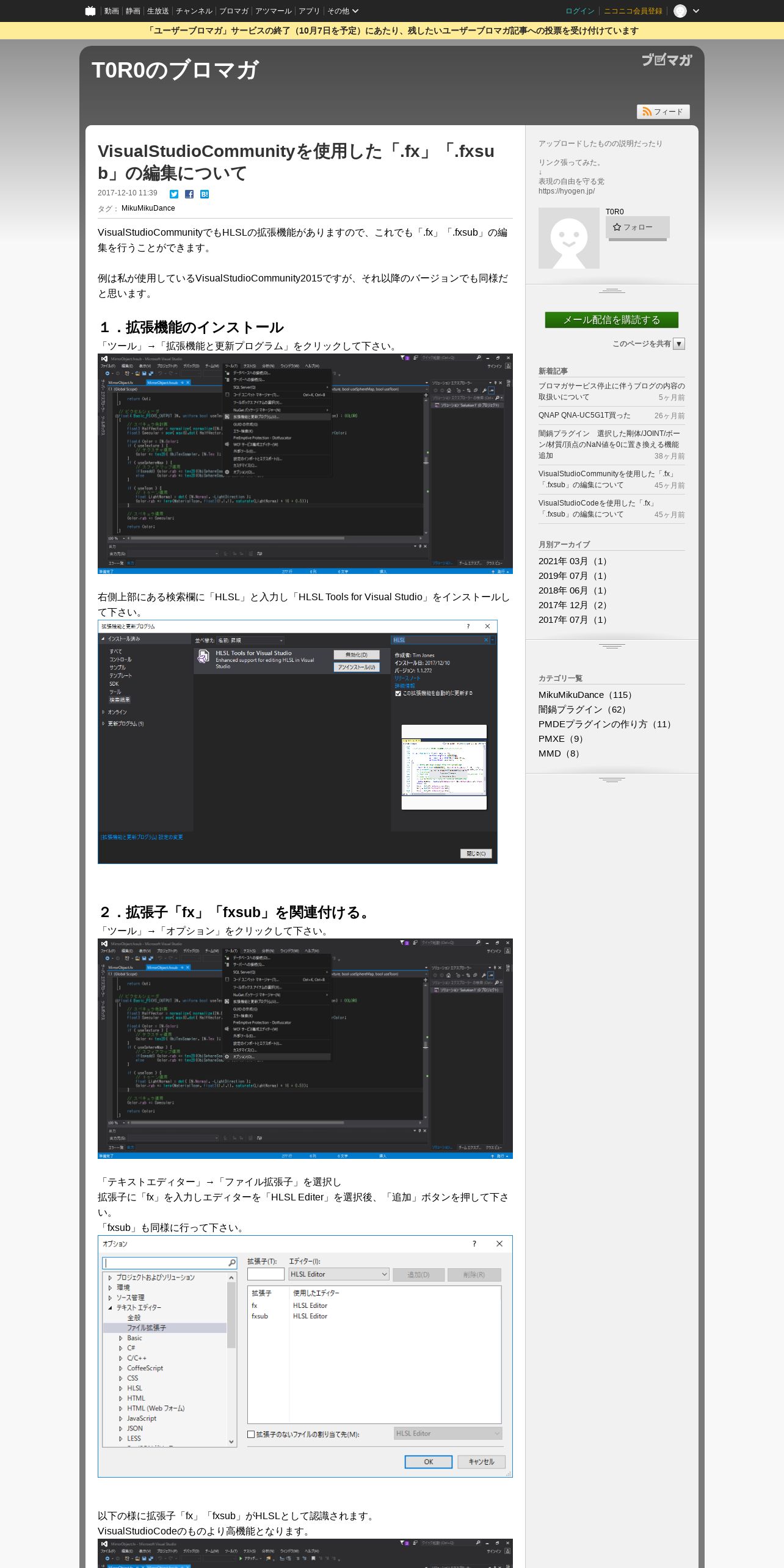
Task: Open article QNAP QNA-UC5G1T買った
Action: [584, 415]
